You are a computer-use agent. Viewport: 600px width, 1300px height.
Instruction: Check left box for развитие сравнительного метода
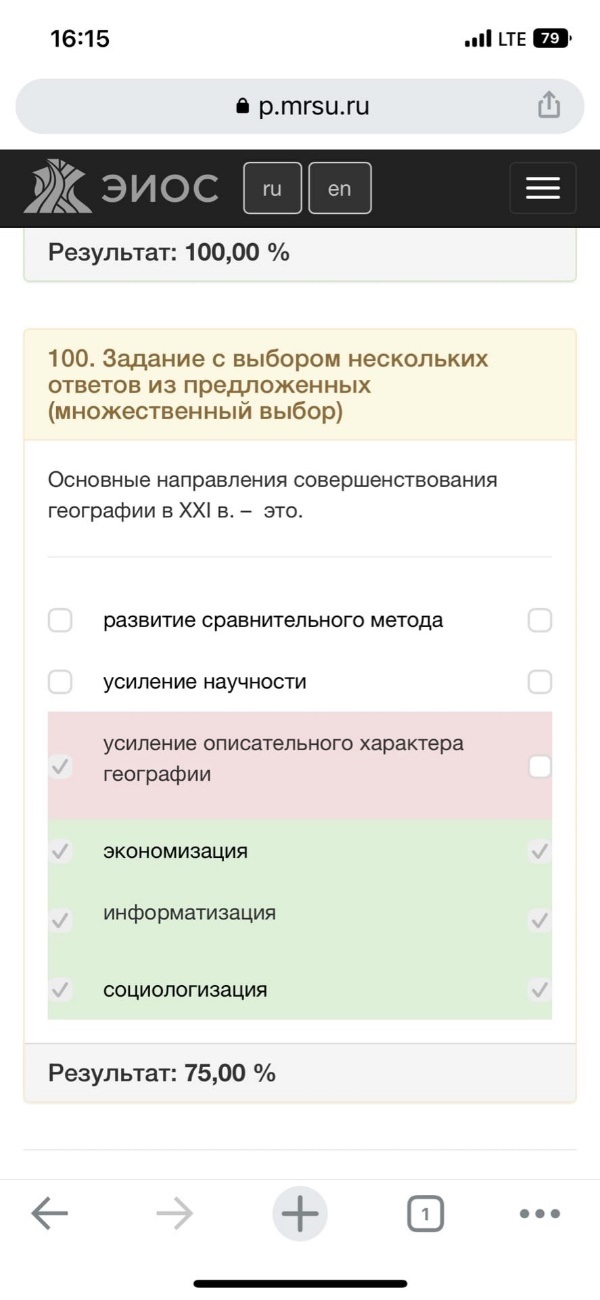point(60,620)
